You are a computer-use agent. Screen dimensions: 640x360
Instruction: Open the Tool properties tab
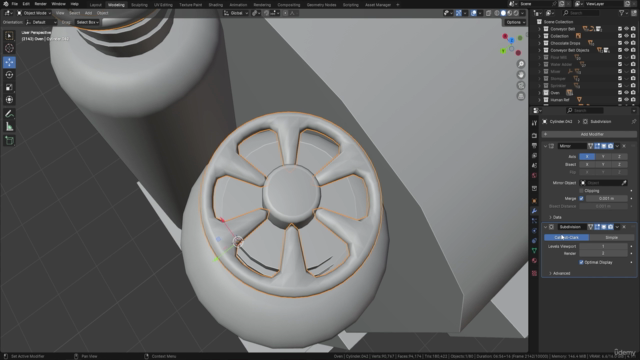coord(534,123)
